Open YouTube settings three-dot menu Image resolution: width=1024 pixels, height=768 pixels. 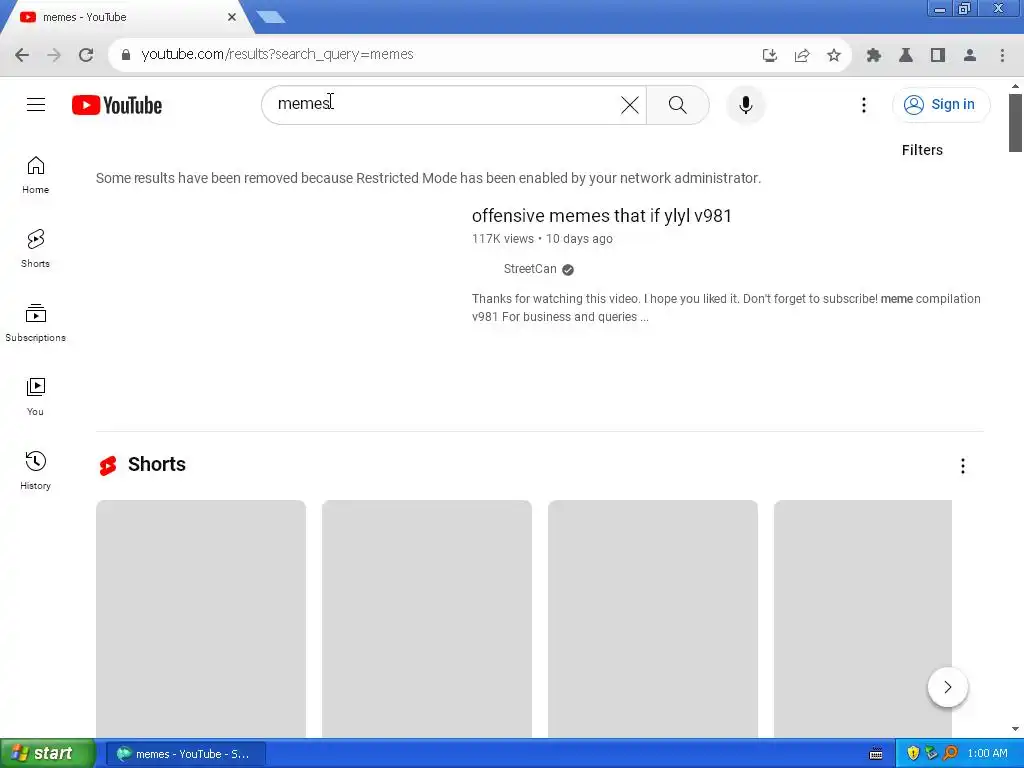click(863, 105)
